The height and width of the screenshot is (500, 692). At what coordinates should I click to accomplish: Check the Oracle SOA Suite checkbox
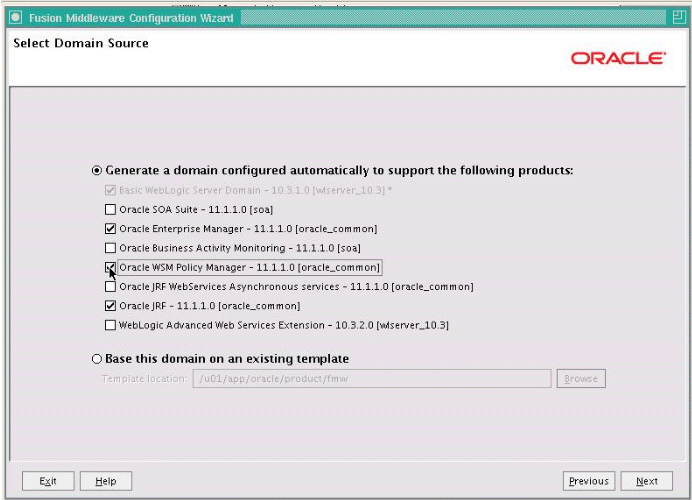click(x=110, y=209)
